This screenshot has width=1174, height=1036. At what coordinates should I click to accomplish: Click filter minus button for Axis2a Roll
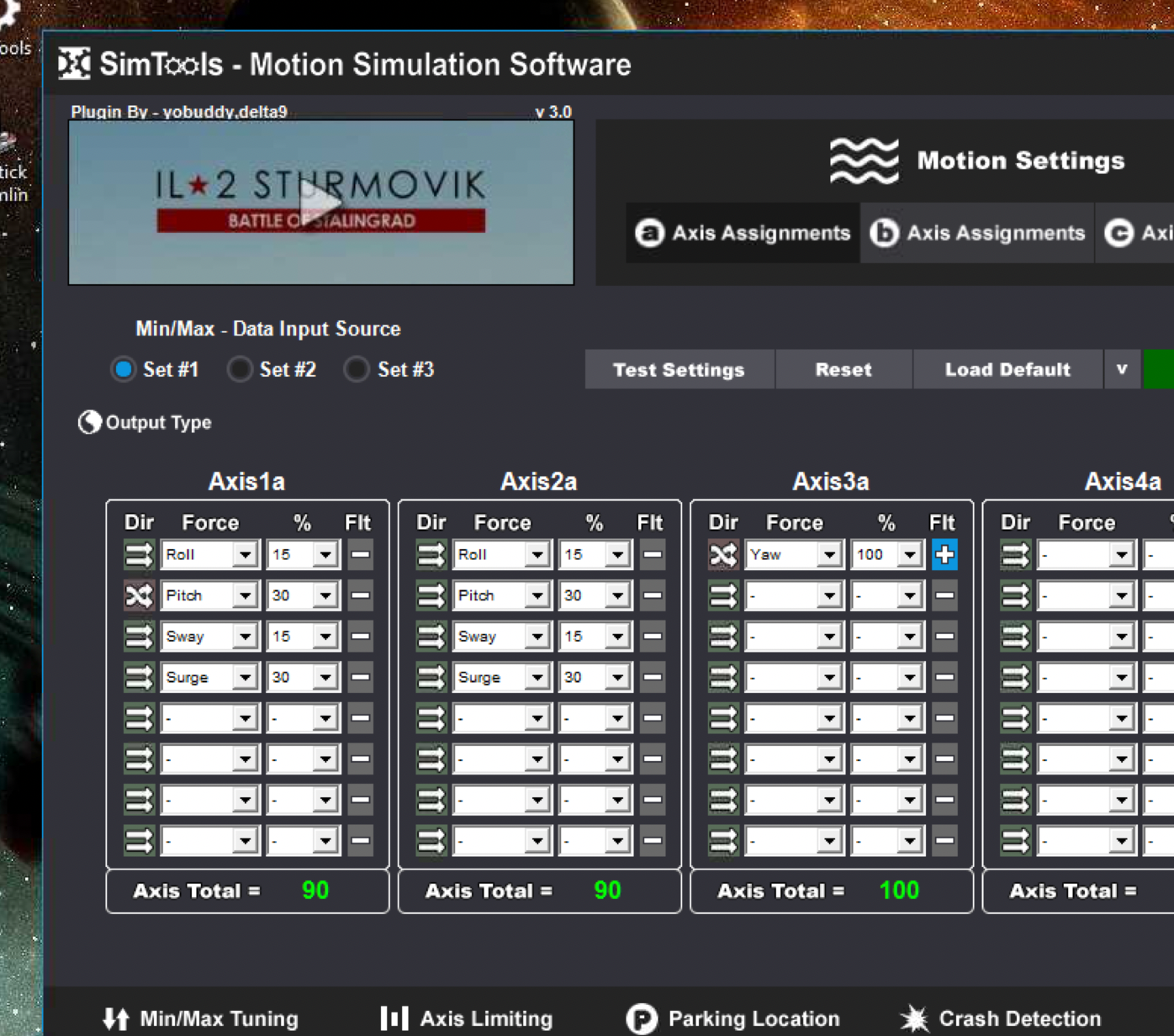(x=652, y=555)
